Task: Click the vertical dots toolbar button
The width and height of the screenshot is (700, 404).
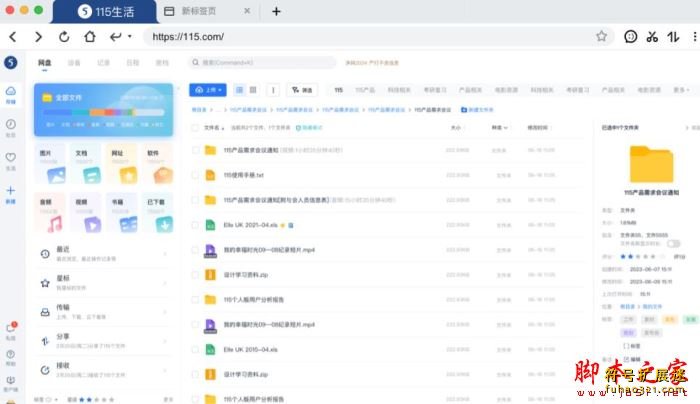Action: [x=273, y=90]
